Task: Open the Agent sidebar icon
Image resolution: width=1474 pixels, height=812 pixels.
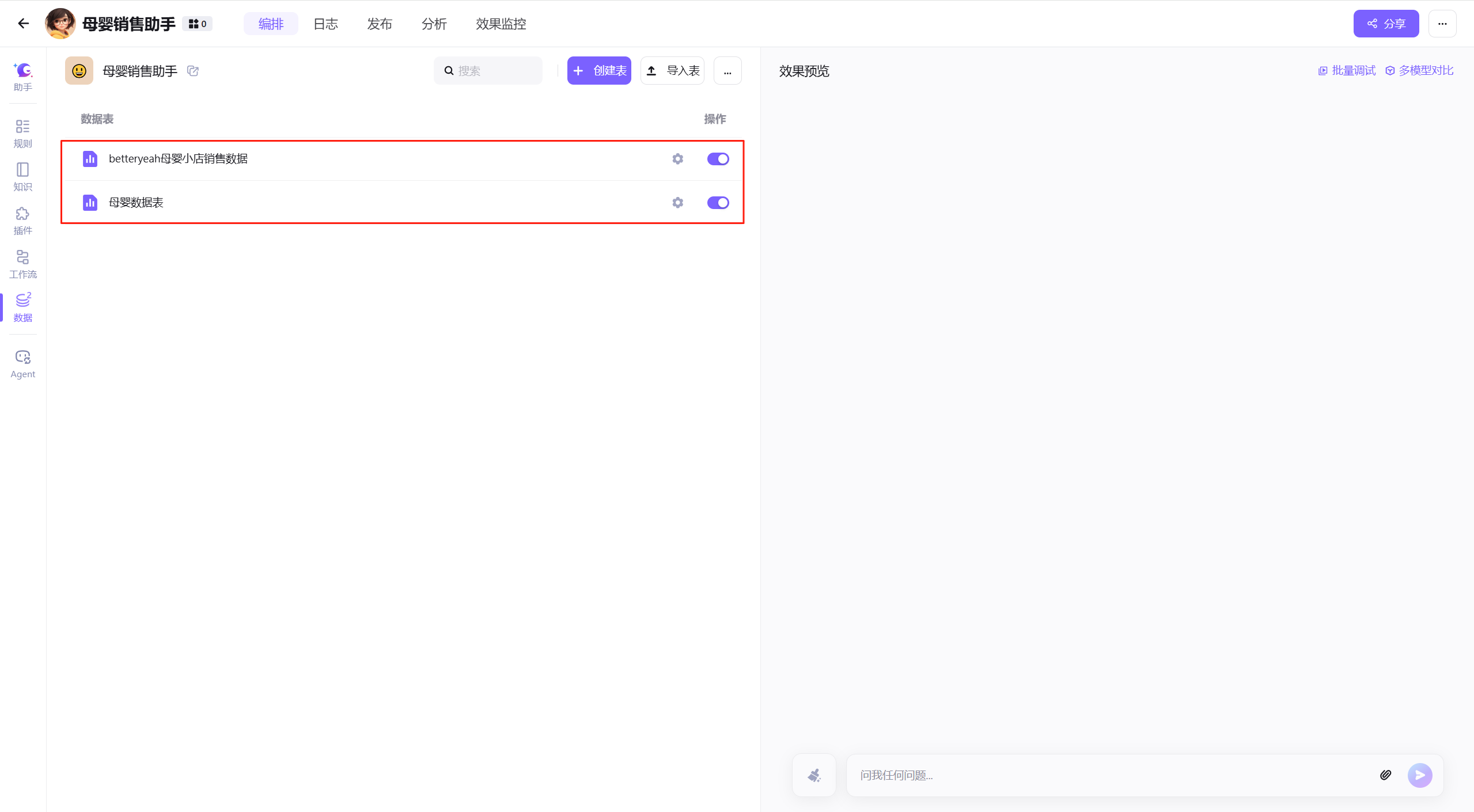Action: (22, 364)
